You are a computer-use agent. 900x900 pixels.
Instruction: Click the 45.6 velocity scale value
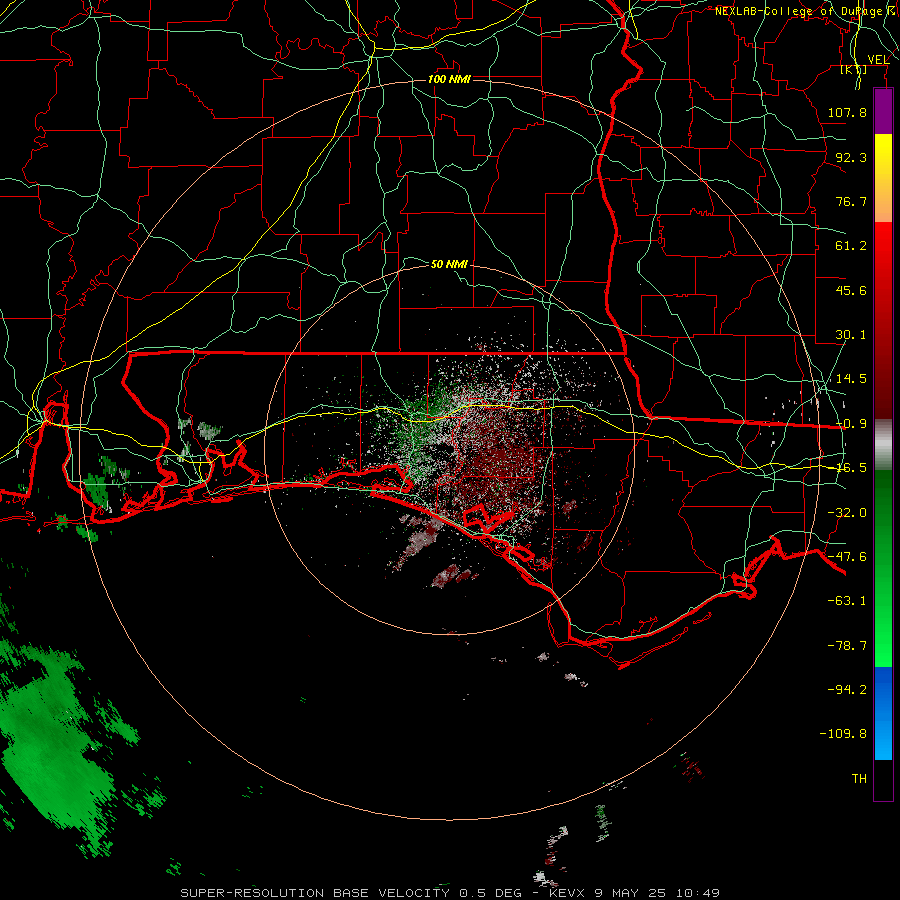click(x=851, y=290)
